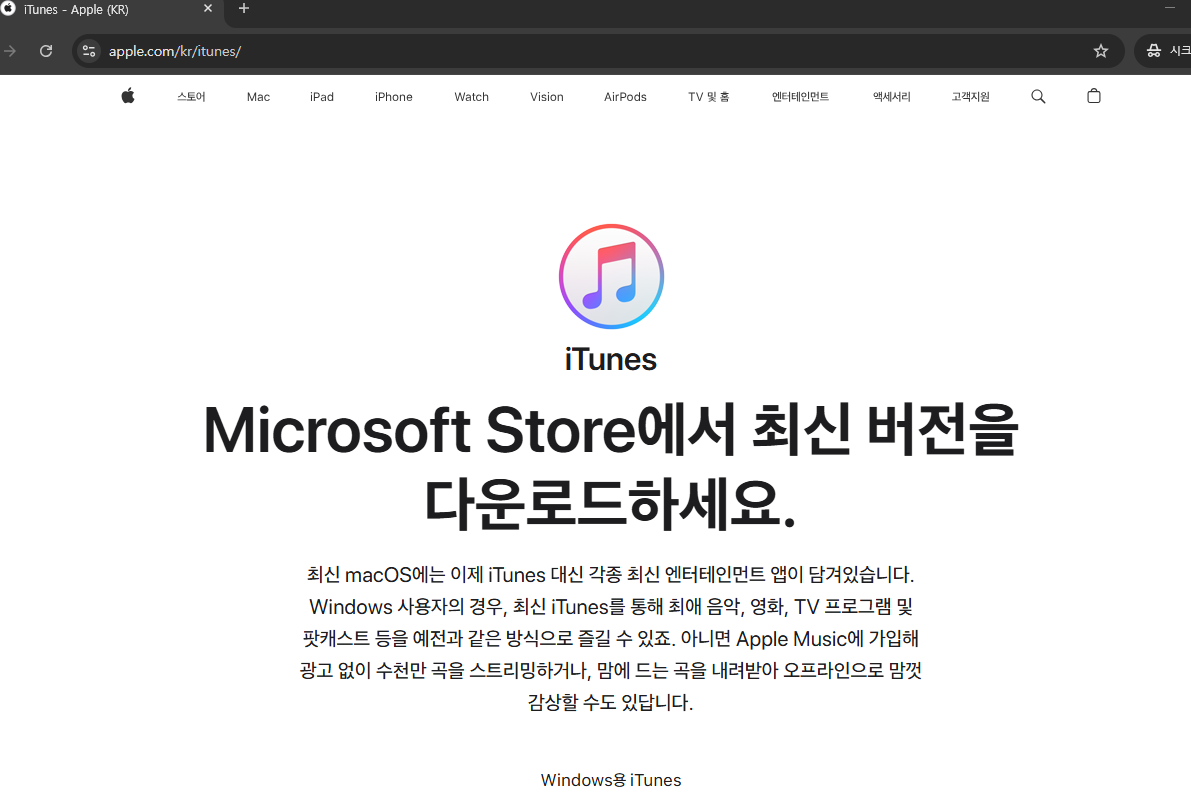The height and width of the screenshot is (801, 1191).
Task: Open the AirPods navigation item
Action: click(625, 96)
